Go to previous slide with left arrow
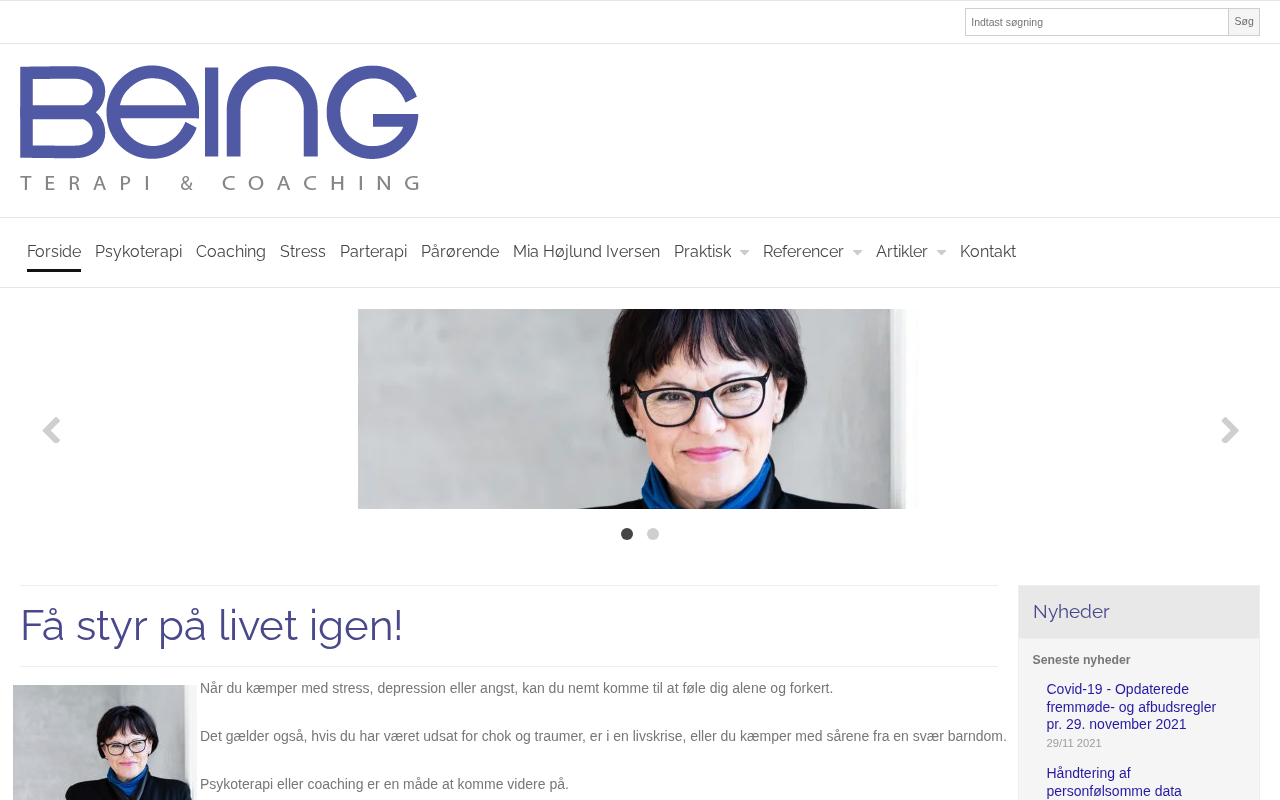 (x=51, y=431)
